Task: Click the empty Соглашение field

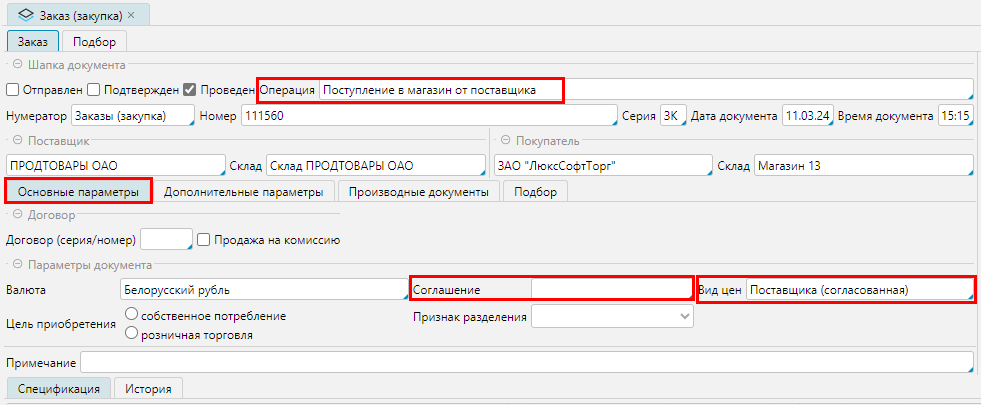Action: click(610, 290)
